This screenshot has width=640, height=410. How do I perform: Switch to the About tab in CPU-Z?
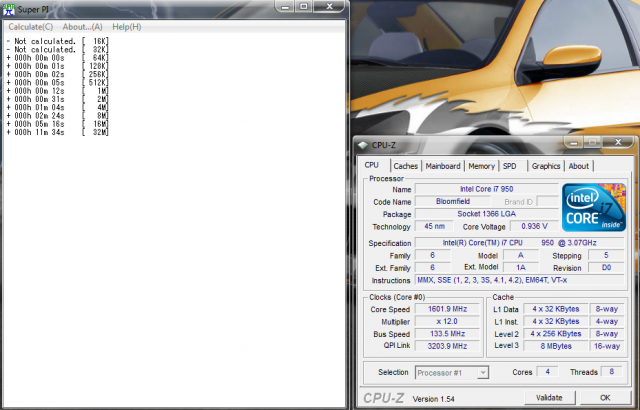(578, 166)
